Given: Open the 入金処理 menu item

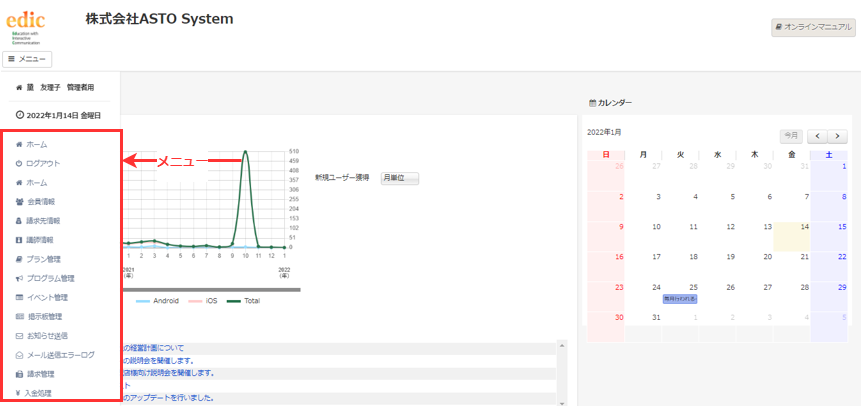Looking at the screenshot, I should pyautogui.click(x=37, y=393).
